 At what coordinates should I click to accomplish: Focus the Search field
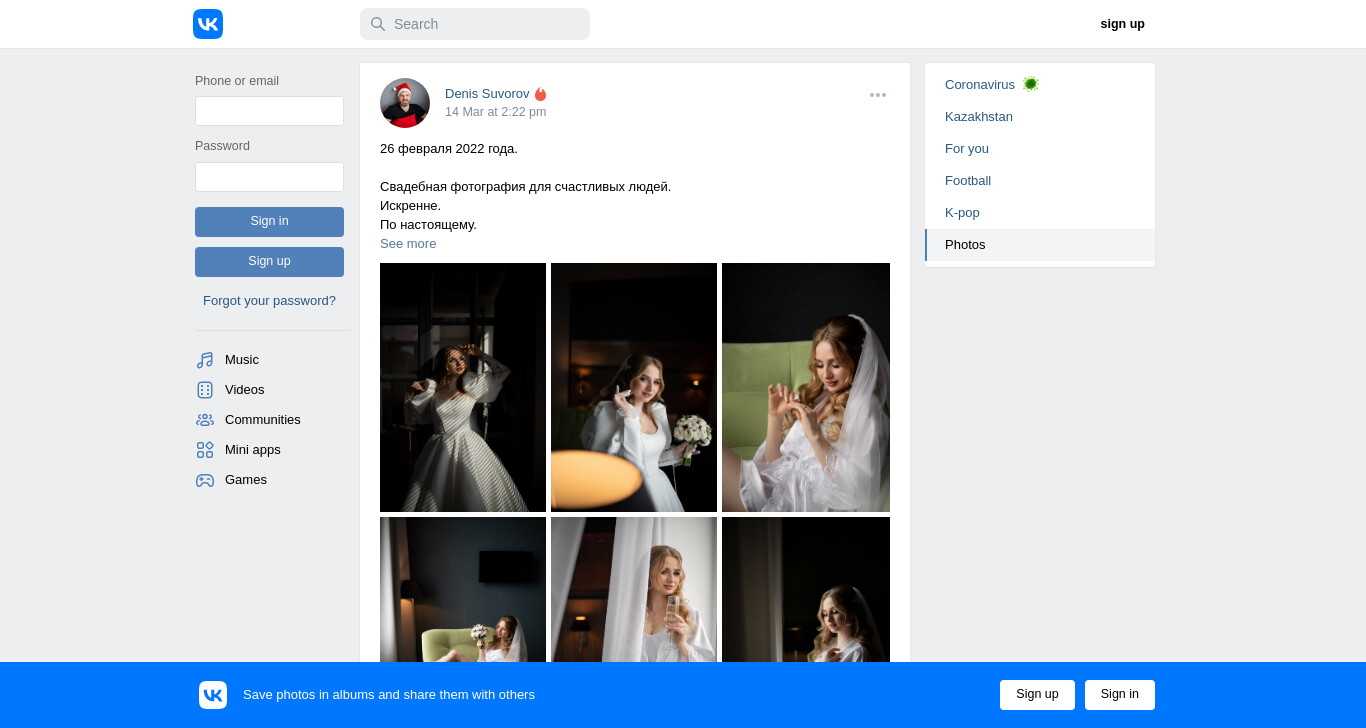[x=475, y=24]
